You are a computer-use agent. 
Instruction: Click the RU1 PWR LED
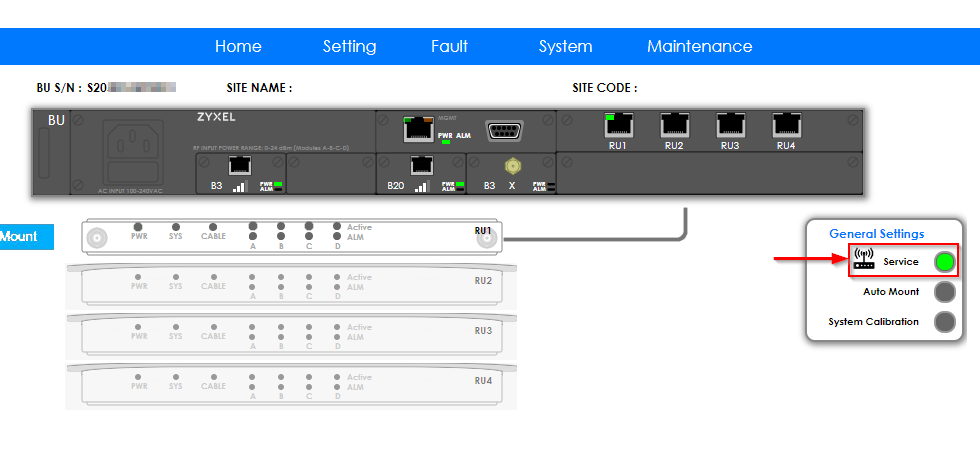click(138, 227)
